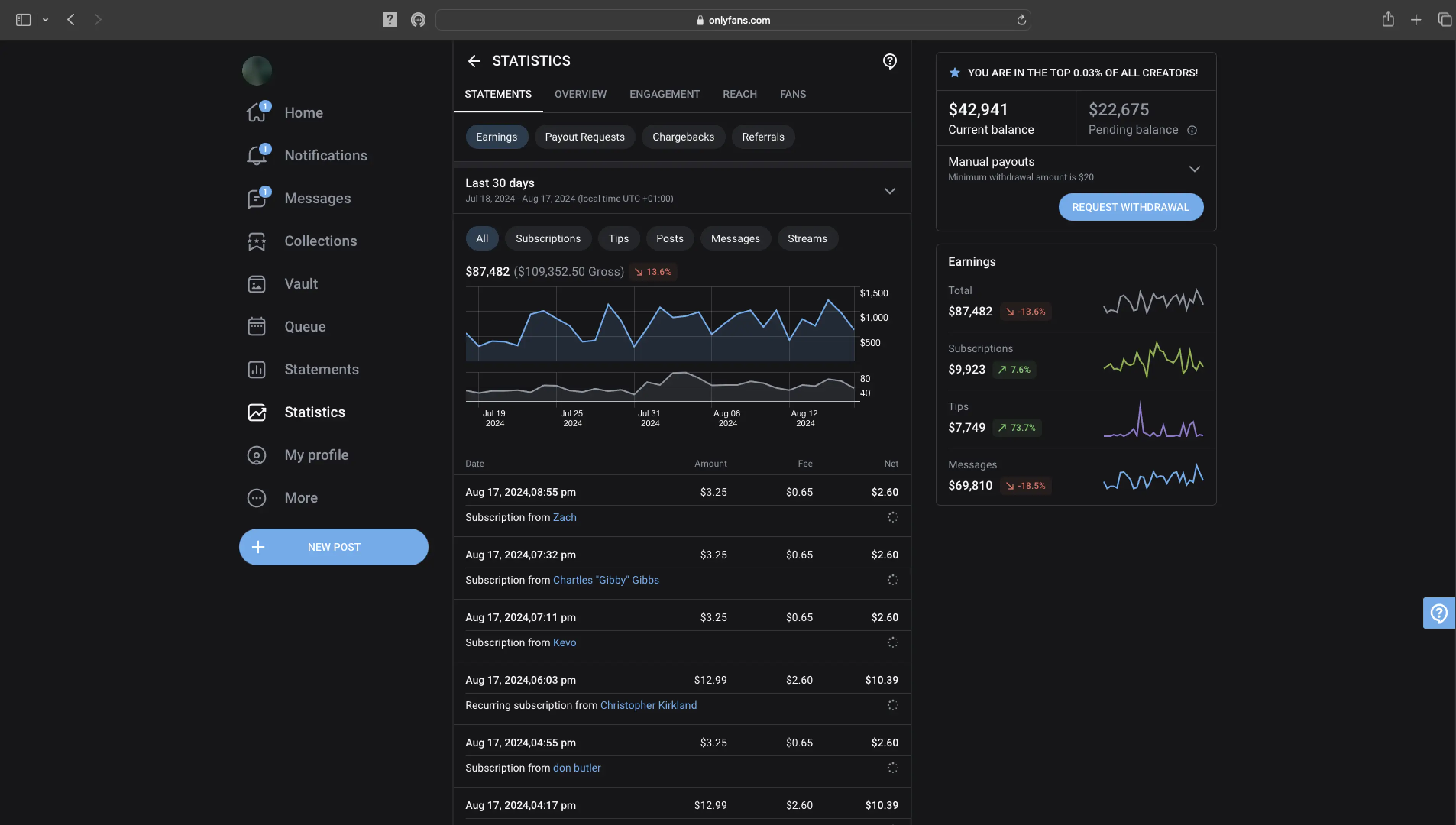Click the Pending balance info icon
Screen dimensions: 1456x825
[1192, 130]
